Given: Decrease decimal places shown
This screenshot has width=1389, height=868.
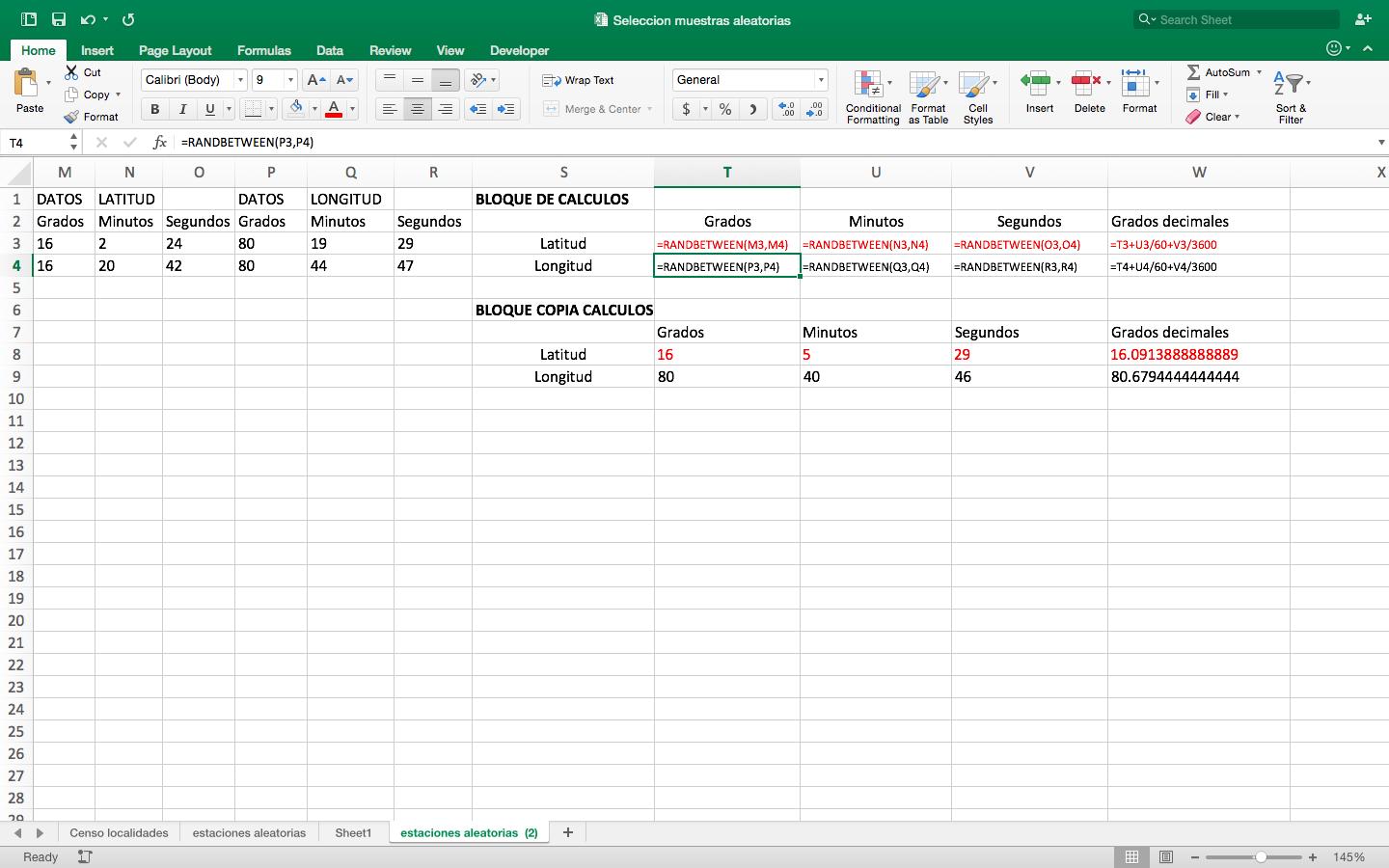Looking at the screenshot, I should tap(815, 109).
